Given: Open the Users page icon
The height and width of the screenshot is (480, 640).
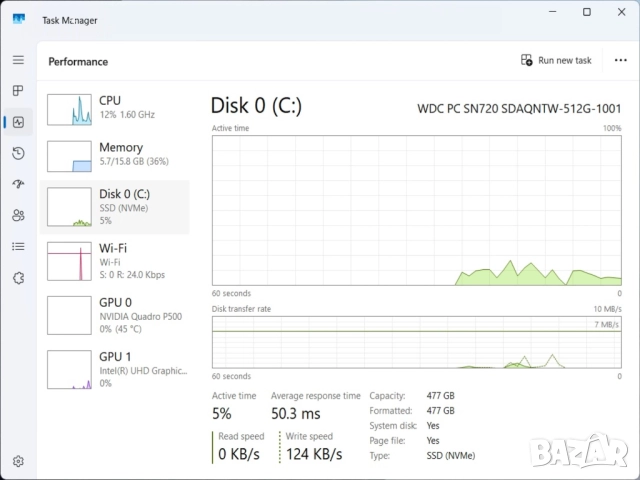Looking at the screenshot, I should click(x=18, y=215).
